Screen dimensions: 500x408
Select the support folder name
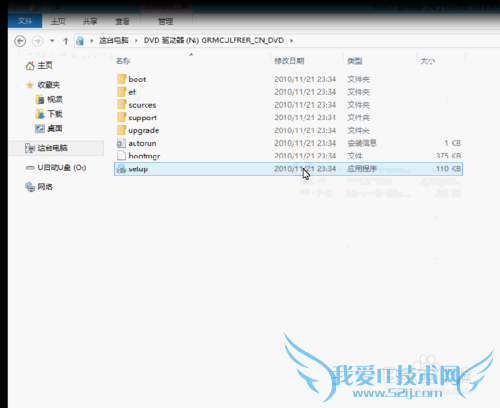click(x=142, y=118)
